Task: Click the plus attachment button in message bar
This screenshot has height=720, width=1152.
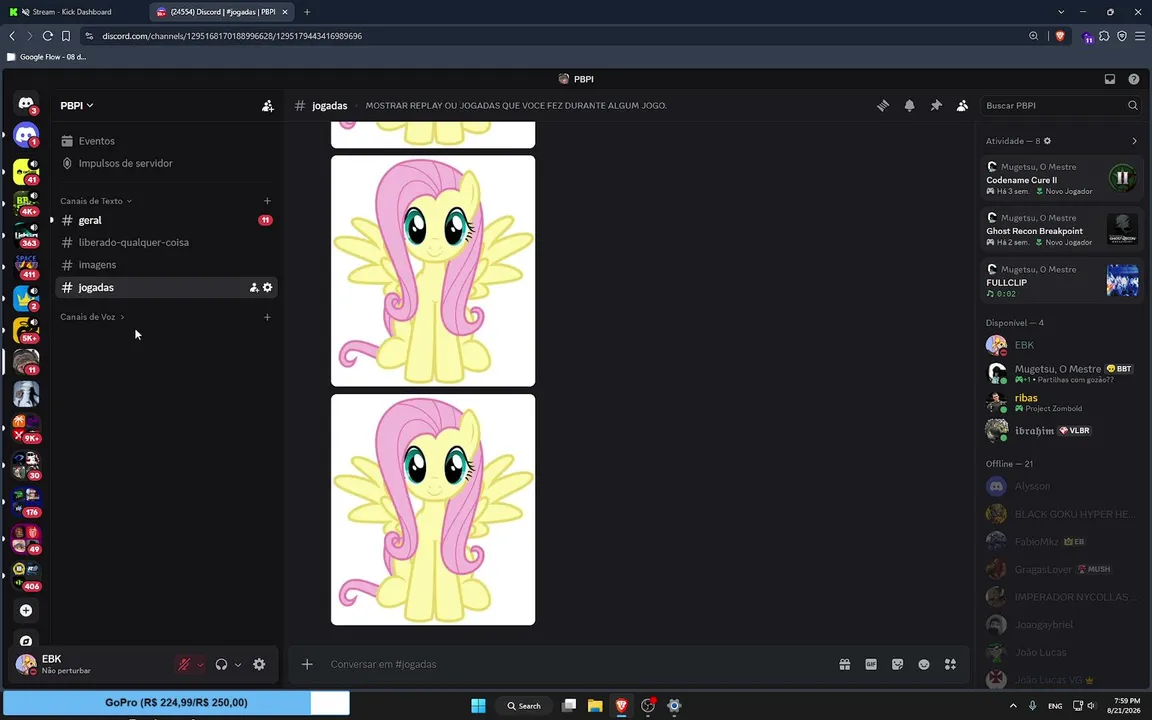Action: (307, 664)
